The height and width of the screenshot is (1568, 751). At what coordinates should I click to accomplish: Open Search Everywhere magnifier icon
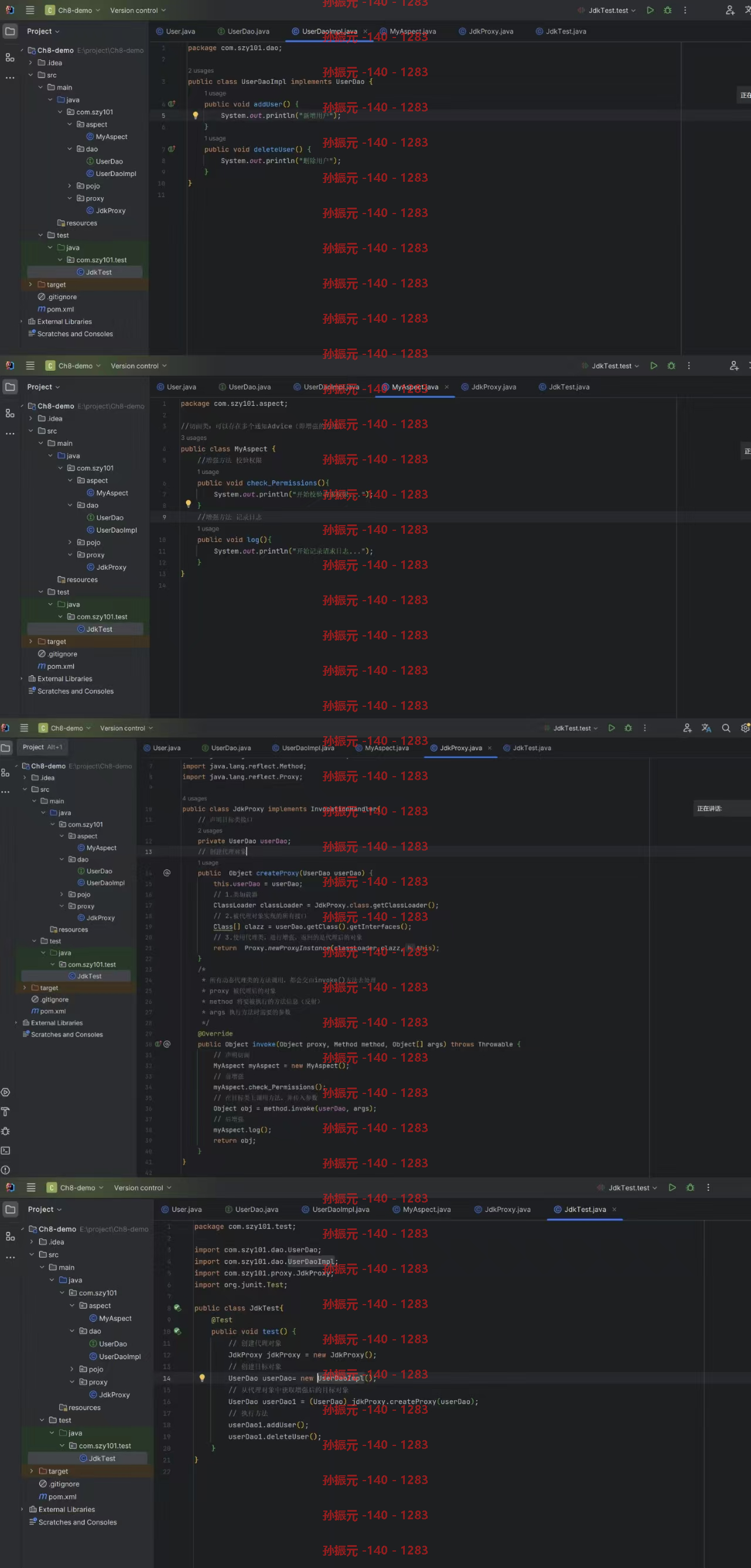pos(725,728)
